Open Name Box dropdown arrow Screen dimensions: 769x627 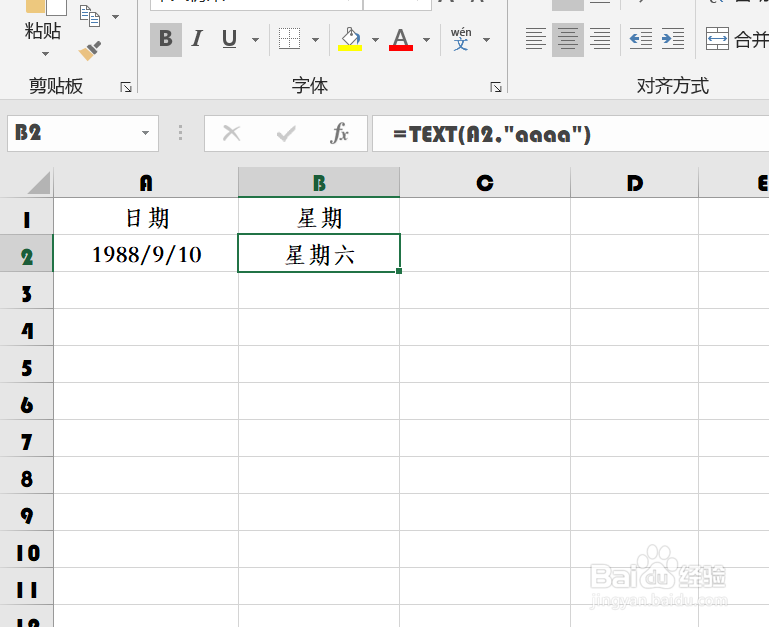tap(146, 133)
